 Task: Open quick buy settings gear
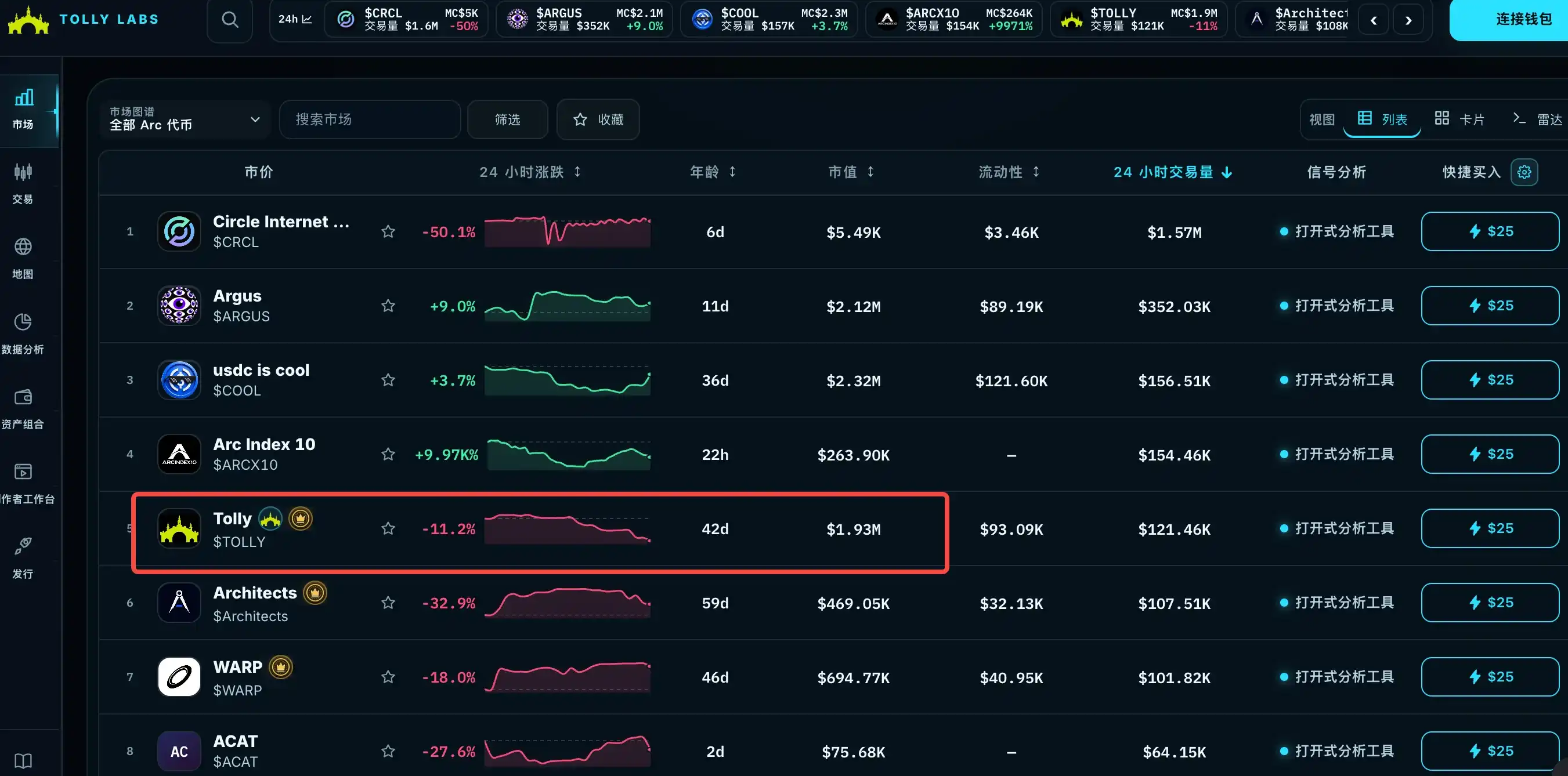(x=1524, y=172)
